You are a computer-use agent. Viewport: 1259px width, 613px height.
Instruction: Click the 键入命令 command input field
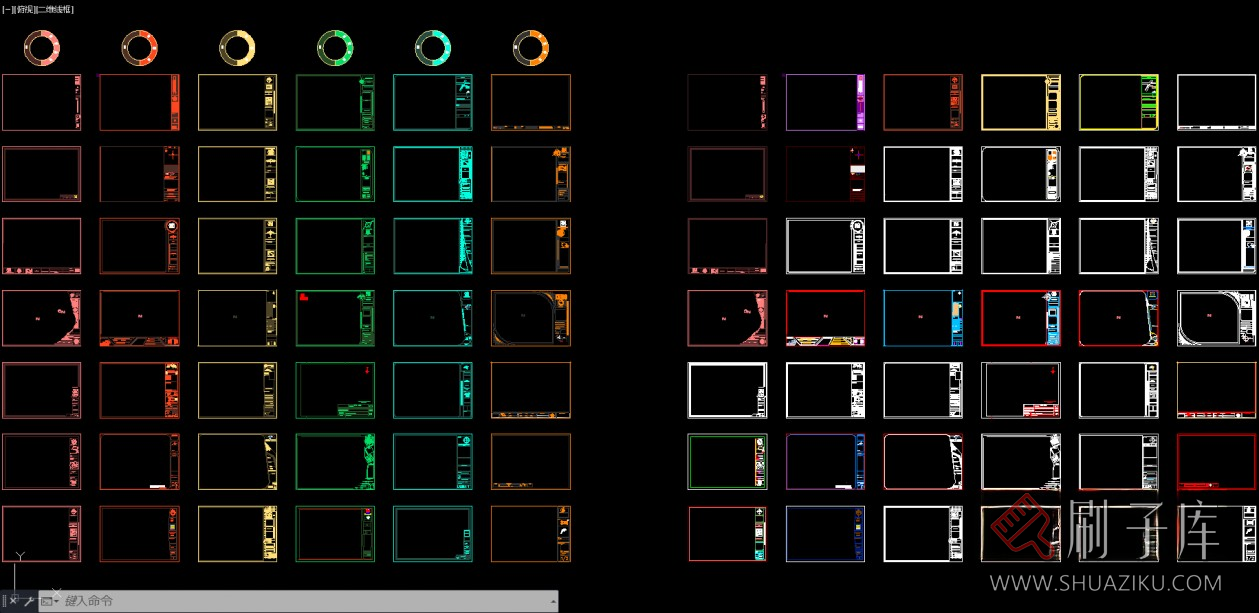[300, 601]
